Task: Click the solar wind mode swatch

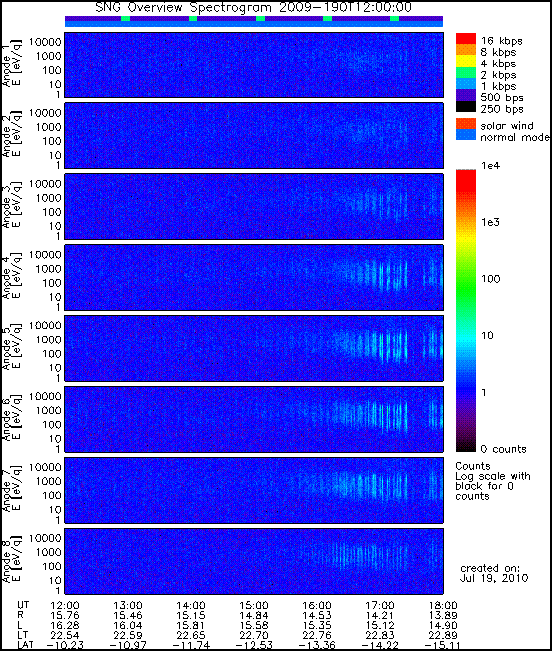Action: click(x=466, y=124)
